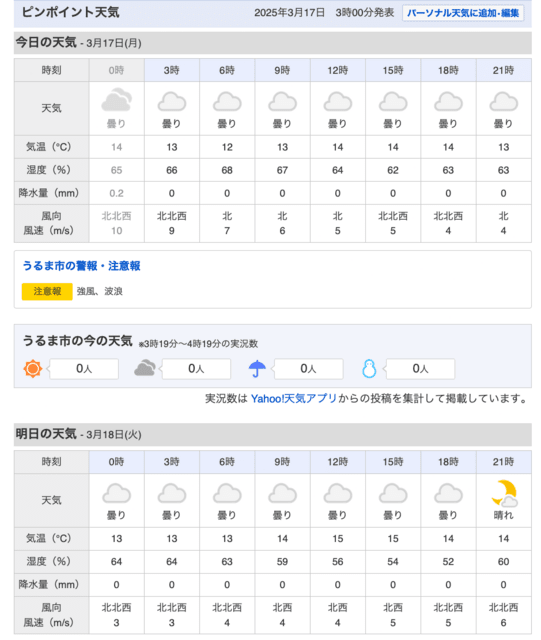This screenshot has height=640, width=541.
Task: Click tomorrow's 9時 cloud weather icon
Action: 283,493
